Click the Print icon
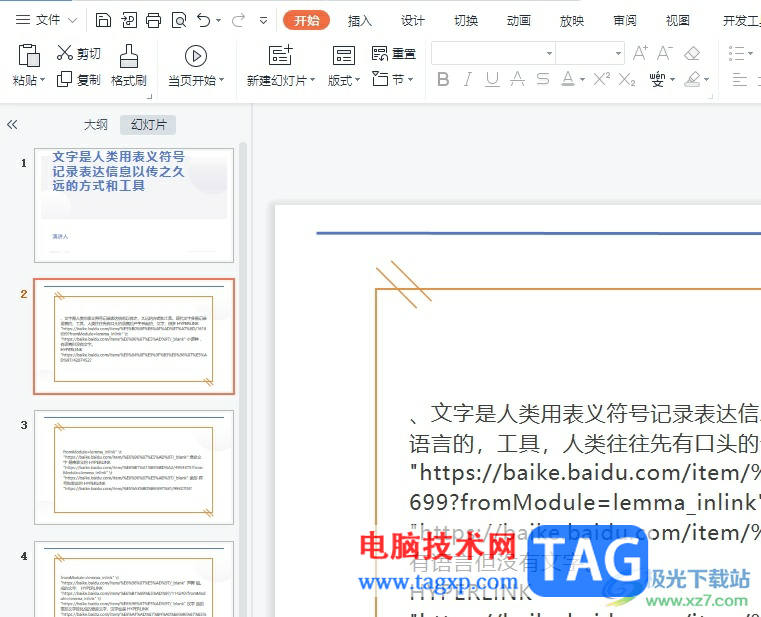This screenshot has width=761, height=617. tap(154, 20)
